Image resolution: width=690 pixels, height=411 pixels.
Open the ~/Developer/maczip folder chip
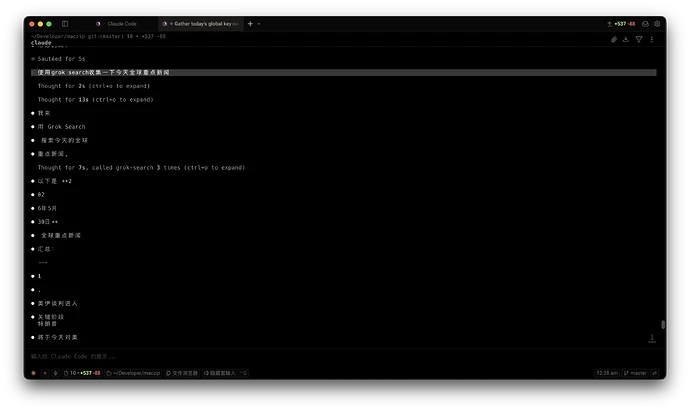point(133,373)
